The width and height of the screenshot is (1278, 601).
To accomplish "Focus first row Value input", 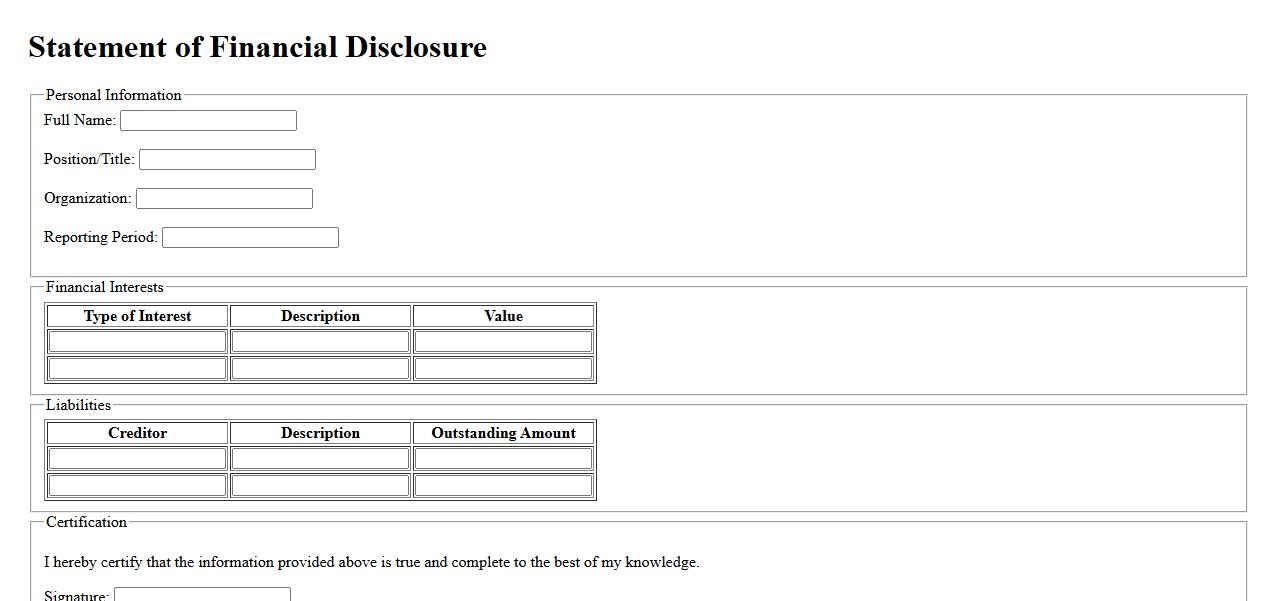I will click(503, 342).
